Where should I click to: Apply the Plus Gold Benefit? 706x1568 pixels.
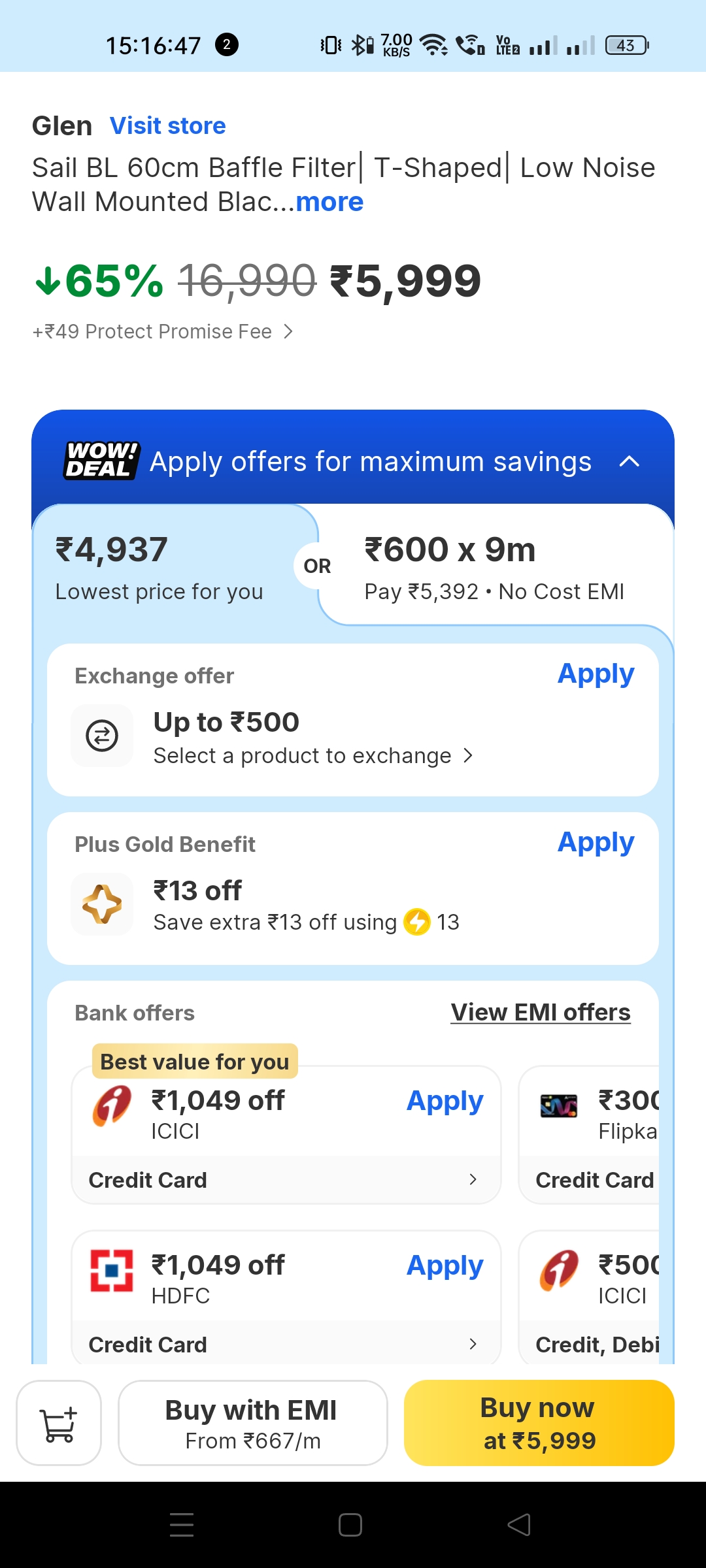(596, 842)
